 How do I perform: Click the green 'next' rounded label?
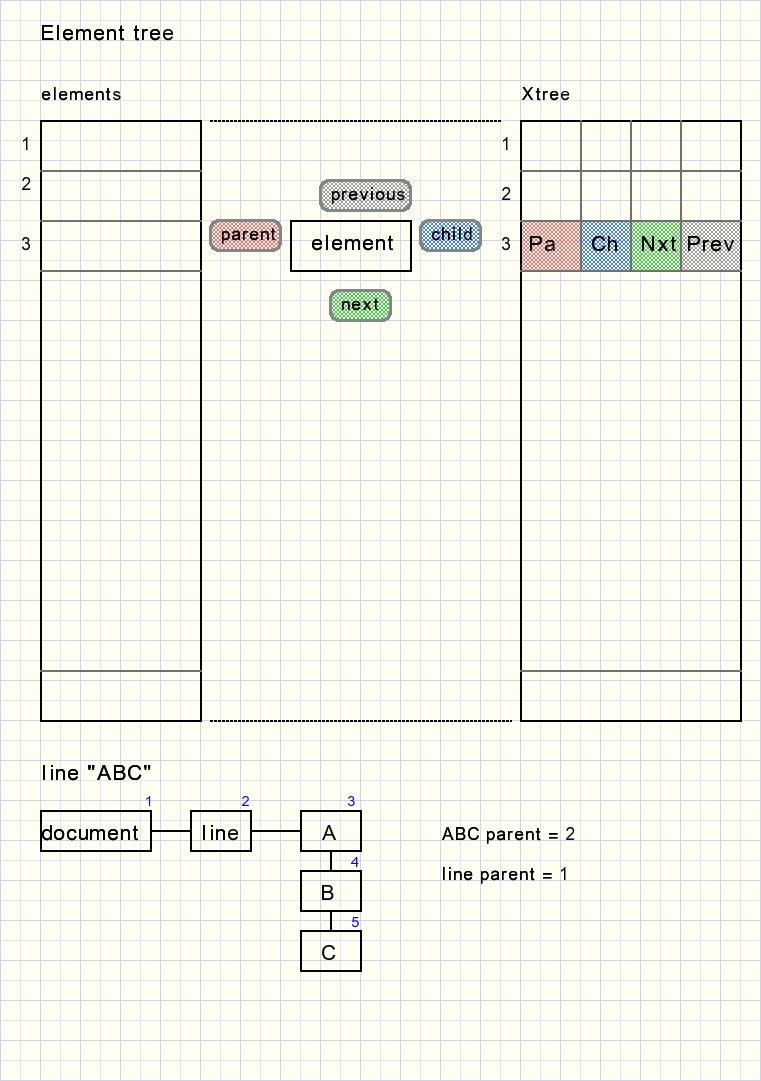[x=360, y=305]
